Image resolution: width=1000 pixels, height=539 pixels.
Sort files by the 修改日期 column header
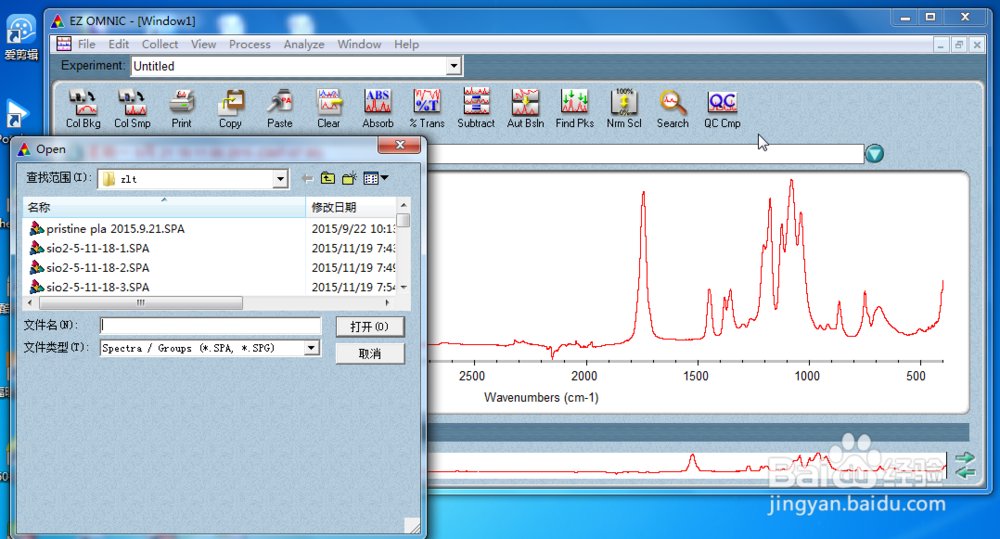[x=351, y=207]
